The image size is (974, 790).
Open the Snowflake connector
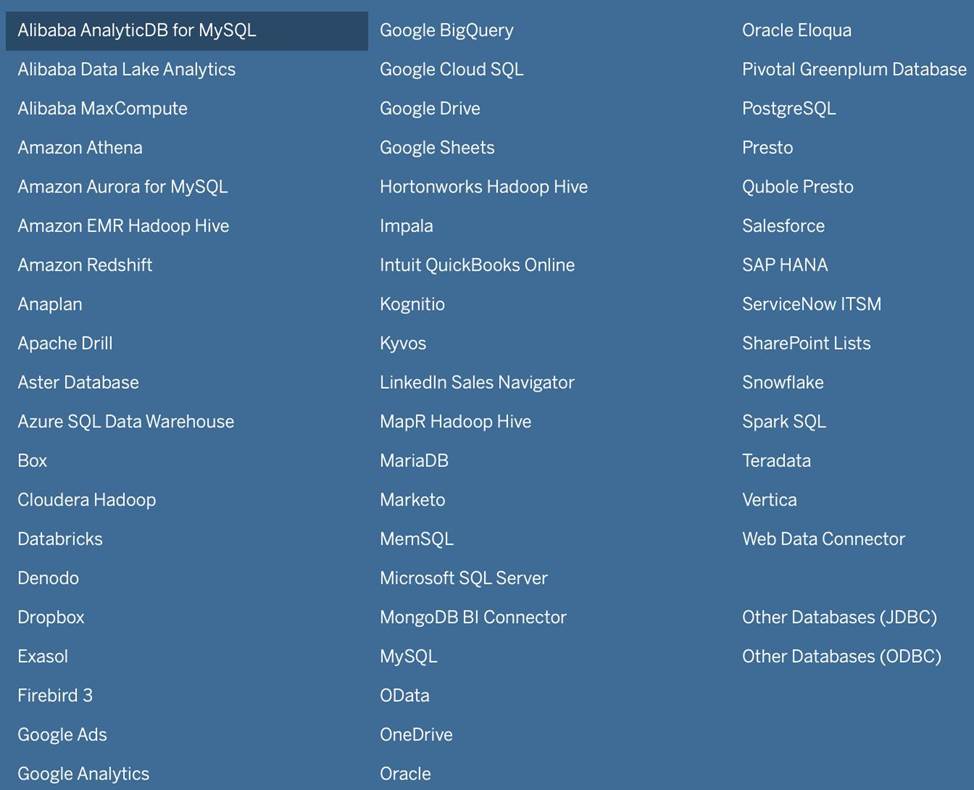[x=782, y=383]
